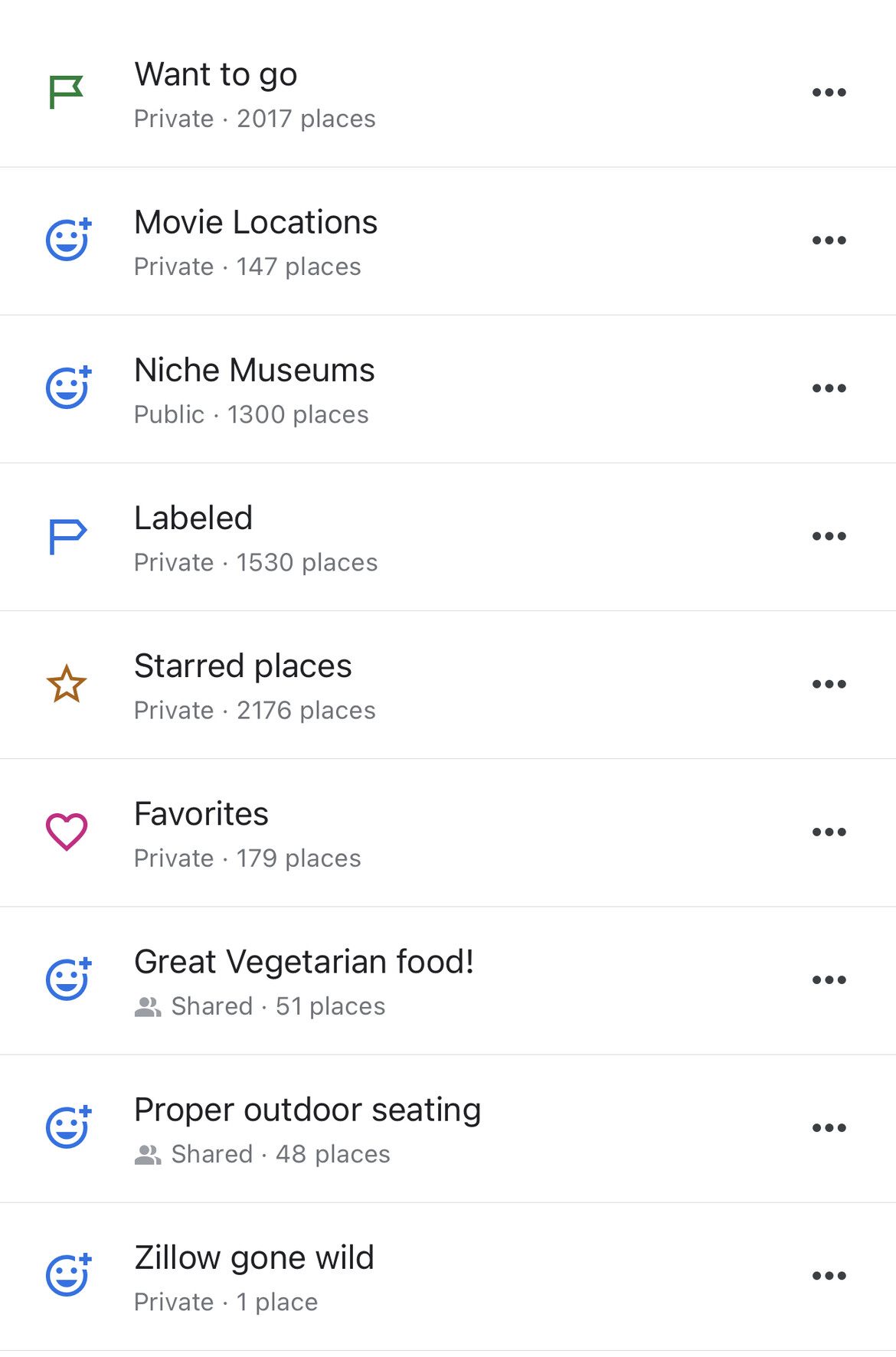Tap the Public 1300 places subtitle

click(x=251, y=414)
